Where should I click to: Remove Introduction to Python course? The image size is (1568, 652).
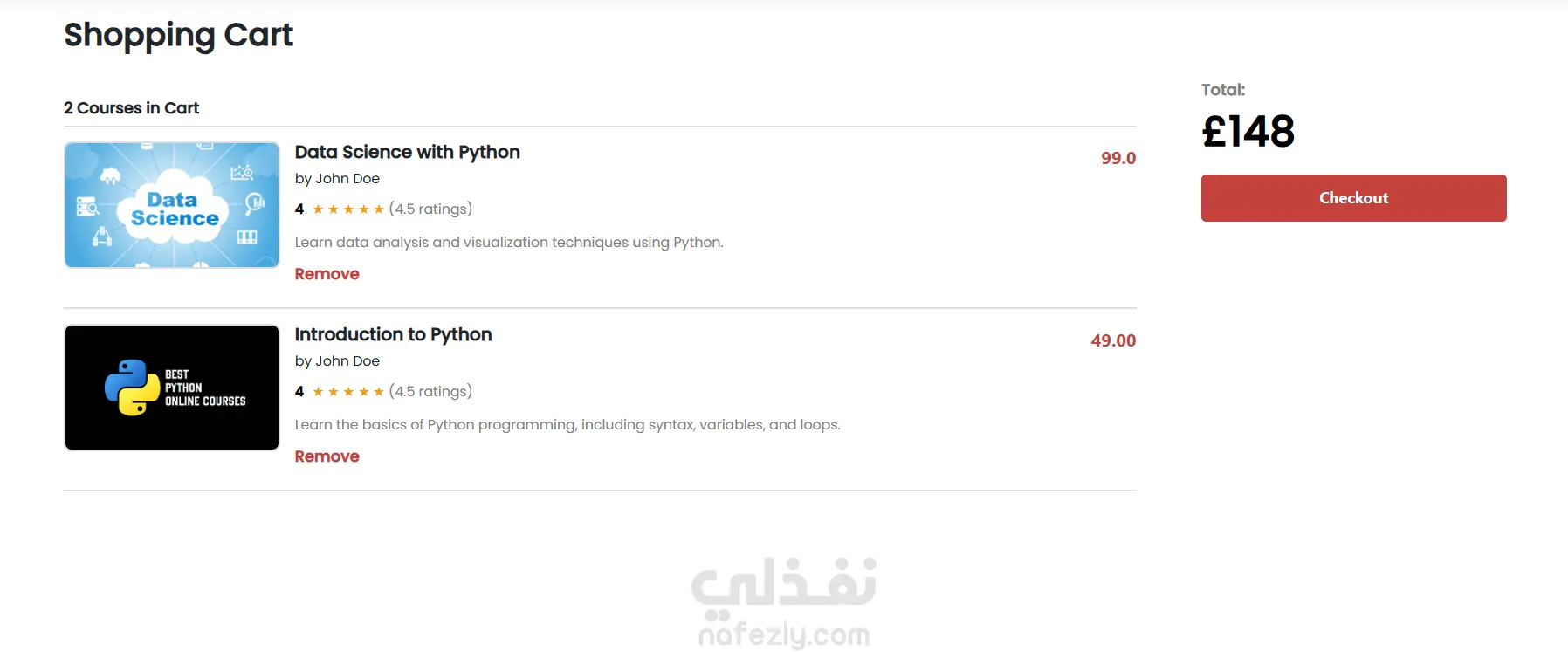pos(327,456)
